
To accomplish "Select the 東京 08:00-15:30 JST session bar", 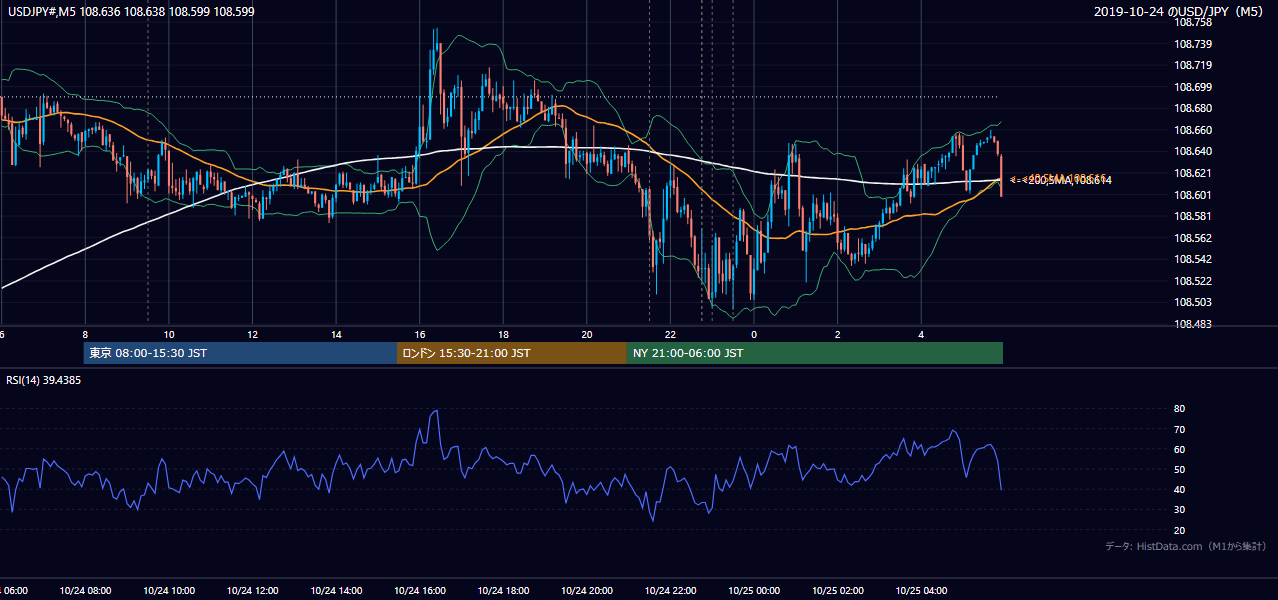I will [x=240, y=353].
